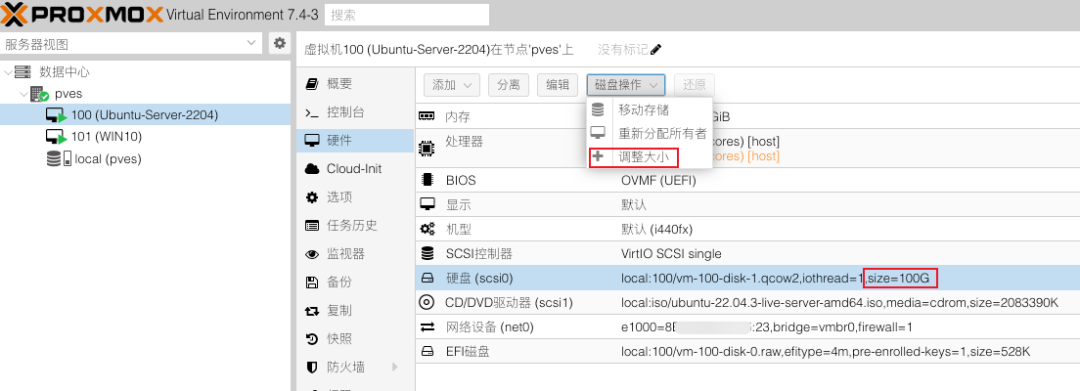Screen dimensions: 1080x391
Task: Click the gear settings icon beside view selector
Action: coord(280,43)
